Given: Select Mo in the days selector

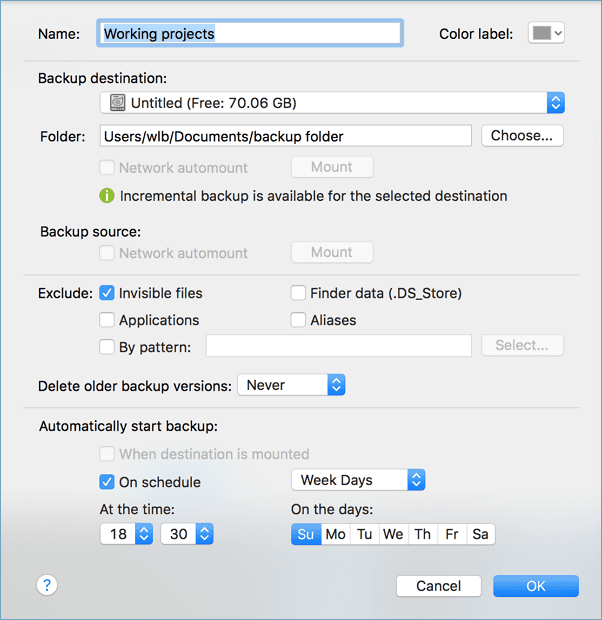Looking at the screenshot, I should [335, 534].
